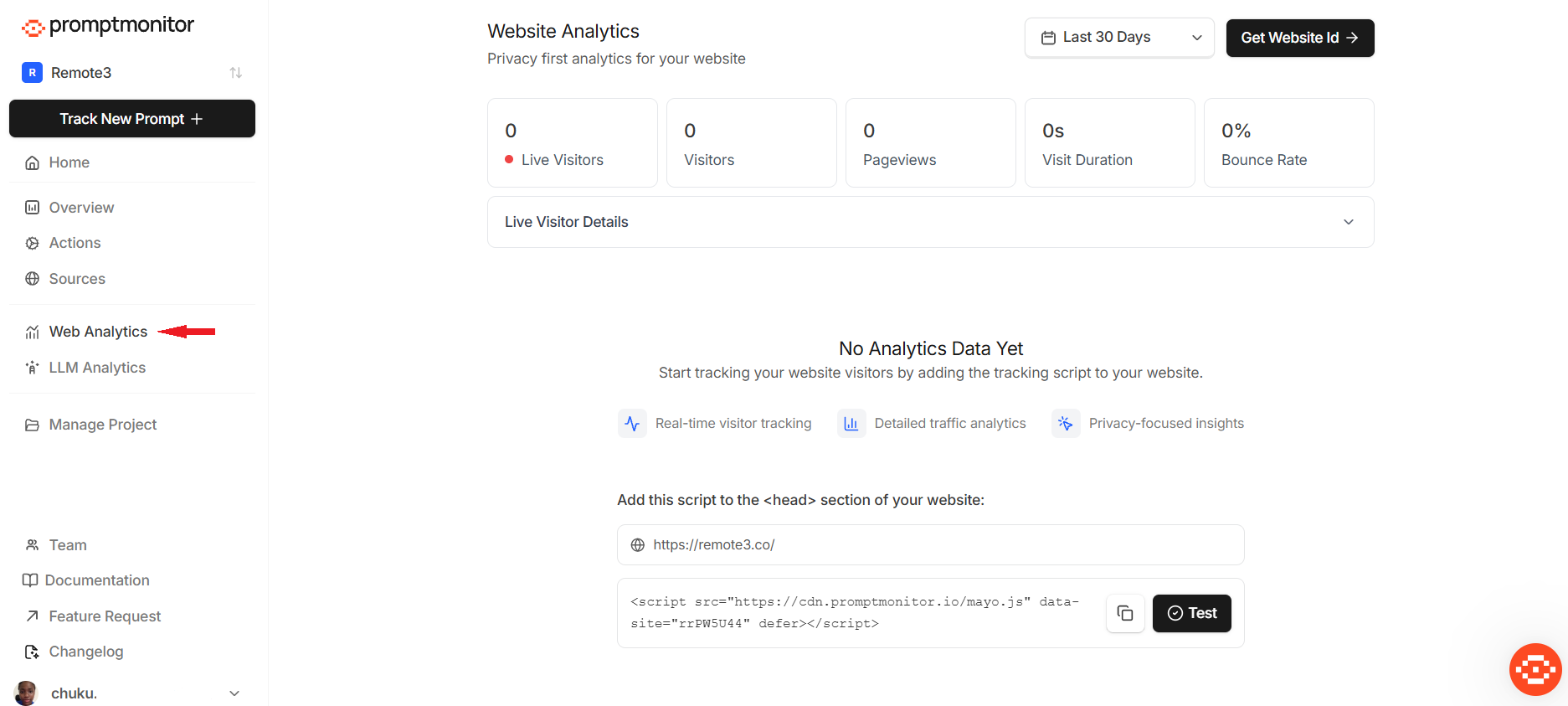Click the Documentation book icon
1568x706 pixels.
tap(30, 580)
